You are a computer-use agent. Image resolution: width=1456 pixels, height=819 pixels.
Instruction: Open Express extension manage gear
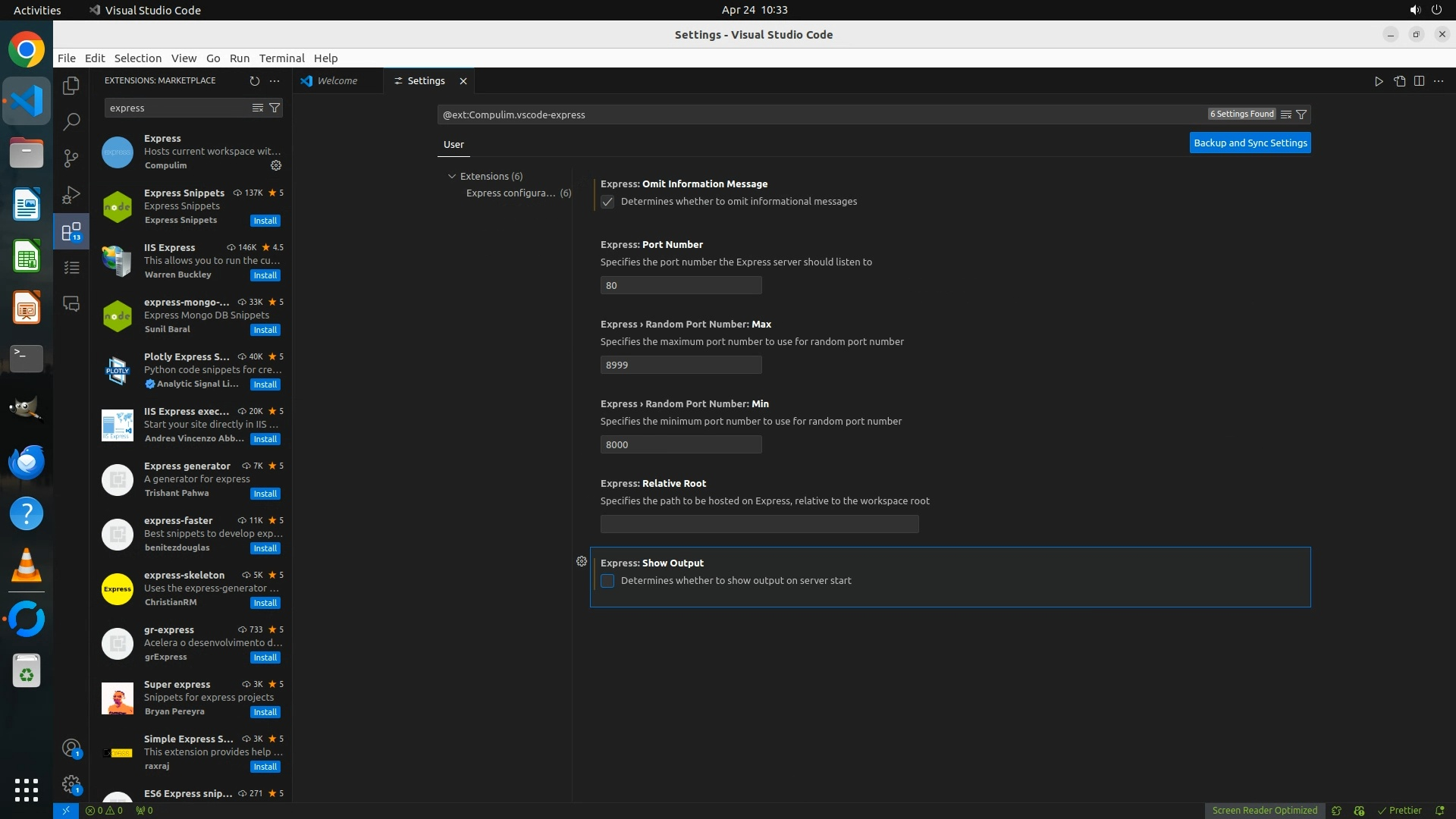(276, 165)
